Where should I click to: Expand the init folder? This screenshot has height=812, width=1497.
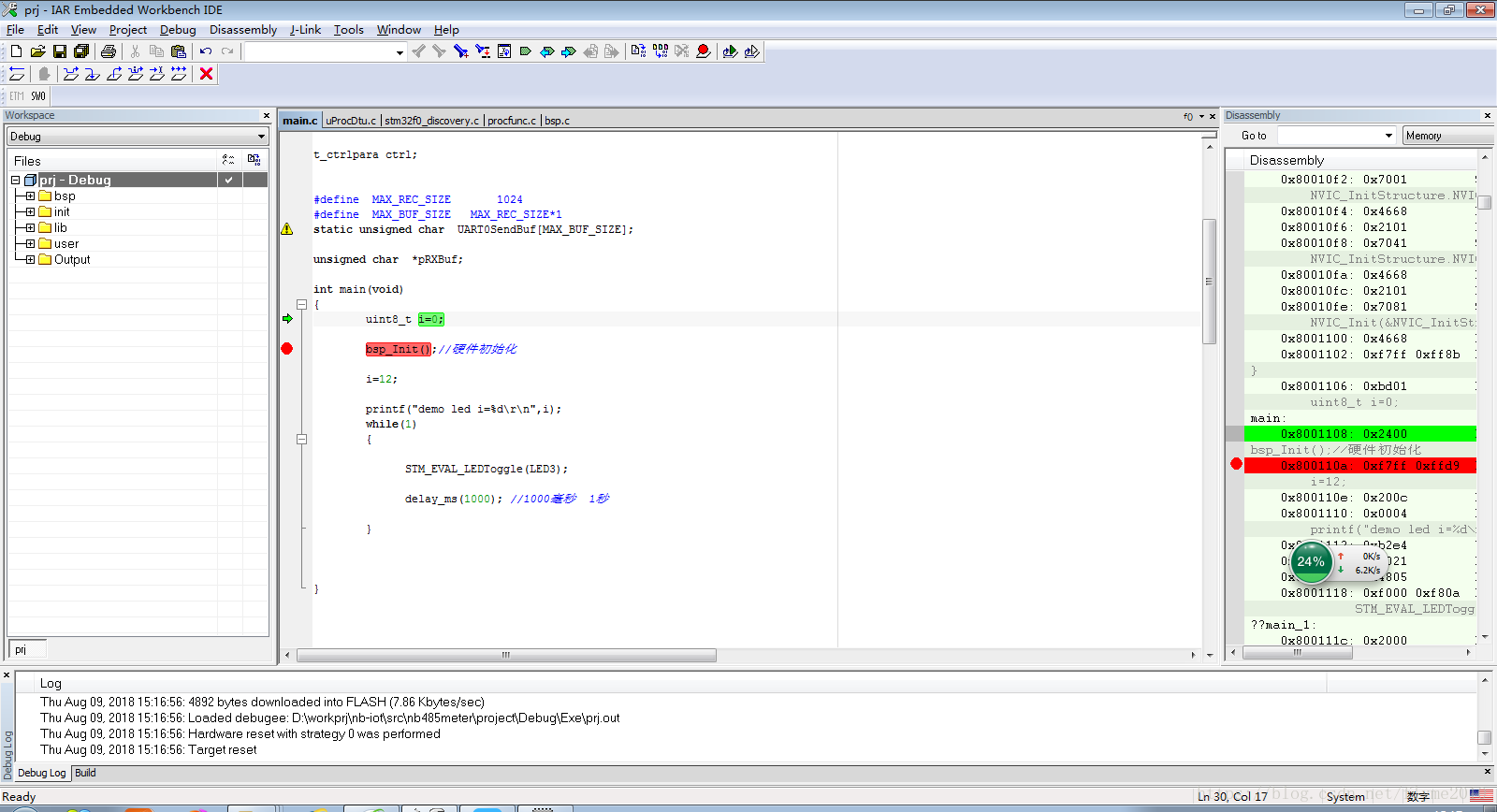tap(30, 212)
